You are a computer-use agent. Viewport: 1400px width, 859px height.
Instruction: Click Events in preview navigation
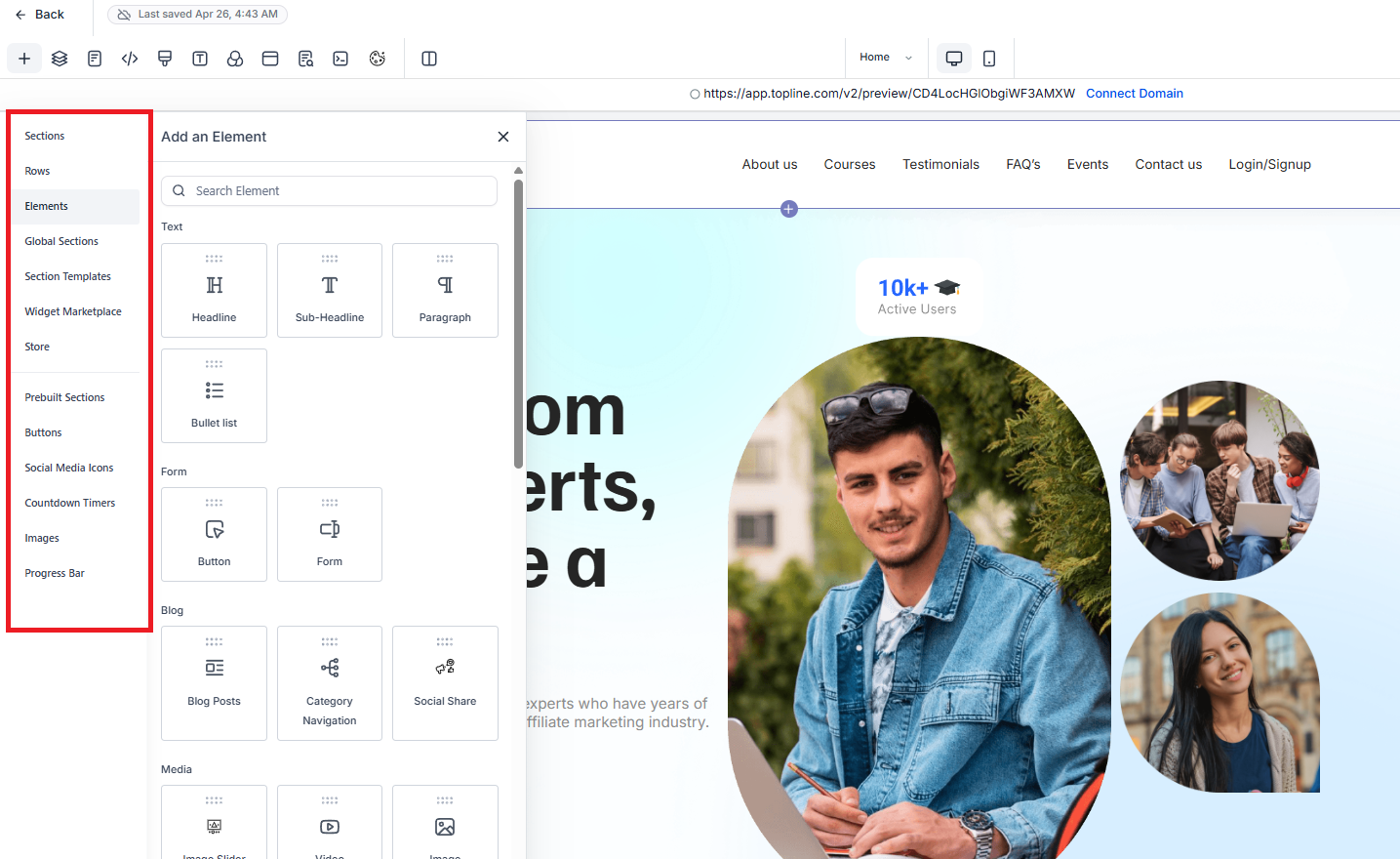pyautogui.click(x=1088, y=165)
